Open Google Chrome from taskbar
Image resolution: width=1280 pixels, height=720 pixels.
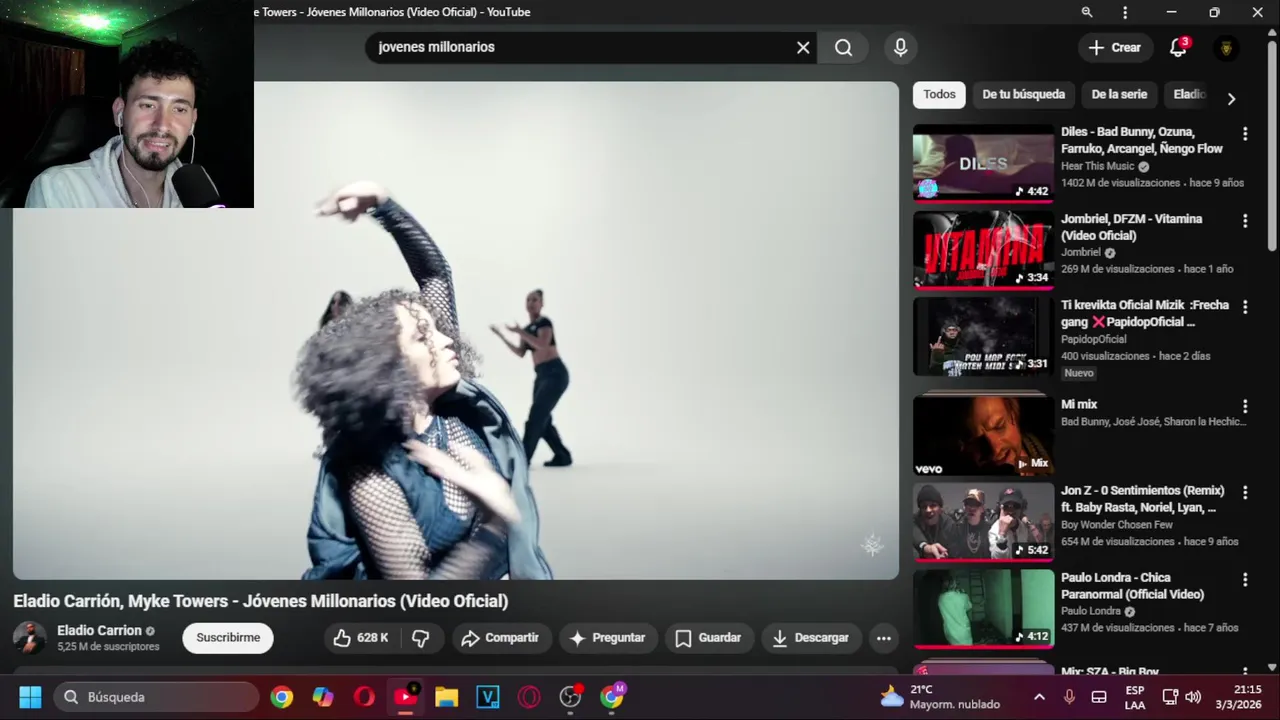pos(282,697)
